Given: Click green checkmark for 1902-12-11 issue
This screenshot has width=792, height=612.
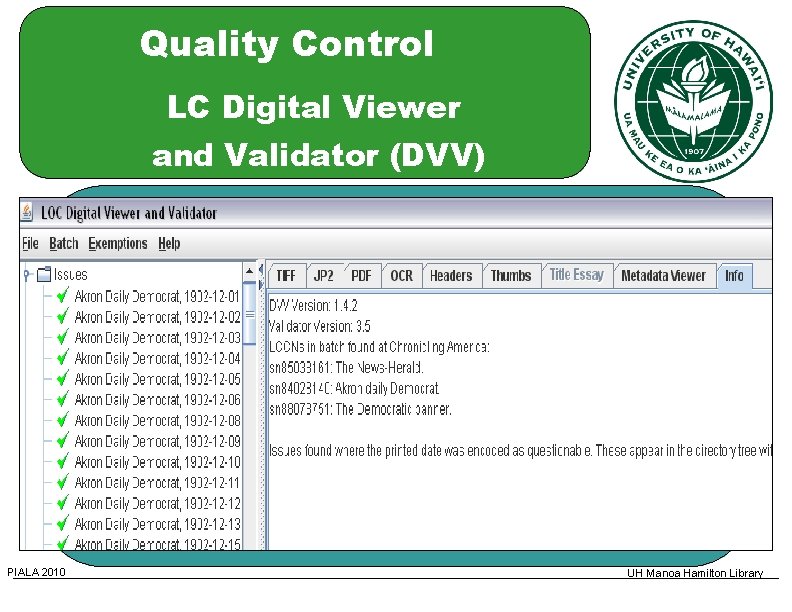Looking at the screenshot, I should 63,481.
